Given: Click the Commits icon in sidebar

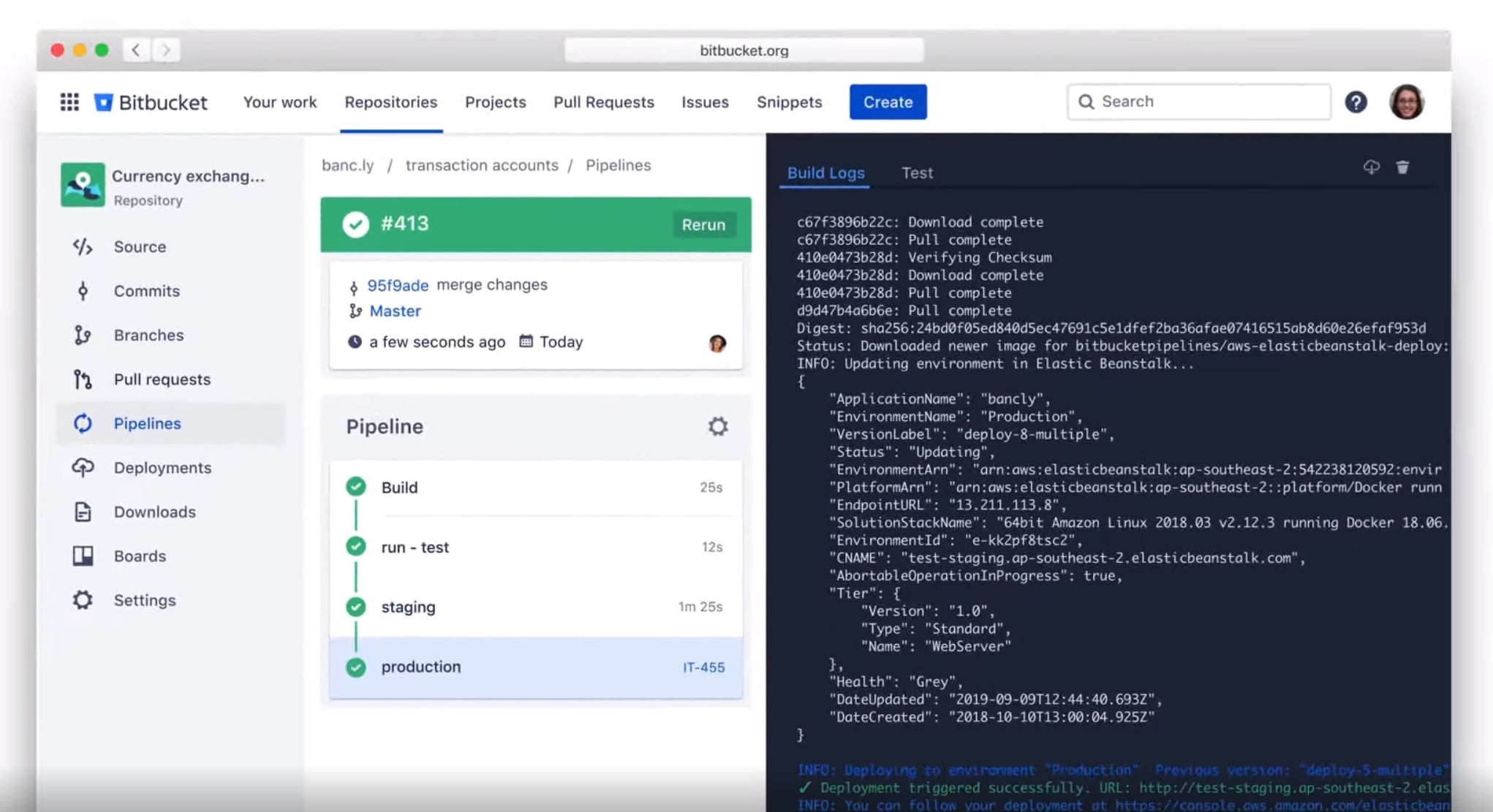Looking at the screenshot, I should click(83, 291).
